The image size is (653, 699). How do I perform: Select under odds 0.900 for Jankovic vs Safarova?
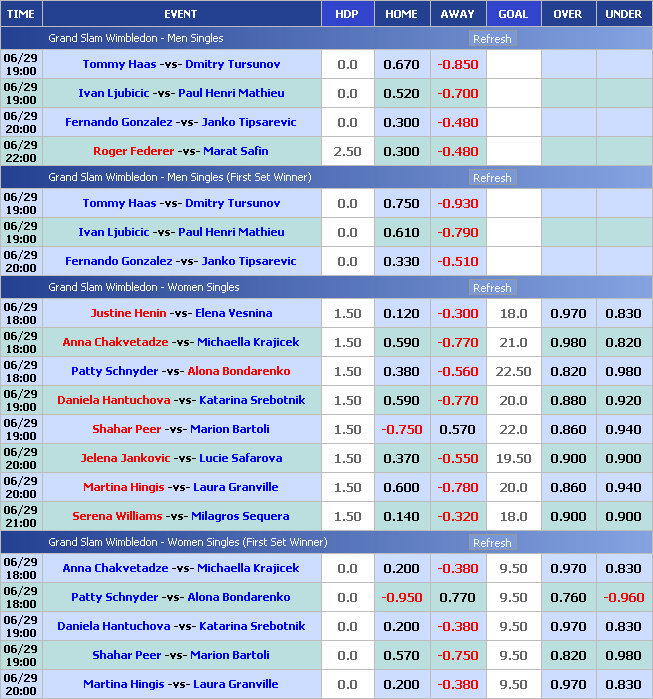click(624, 458)
